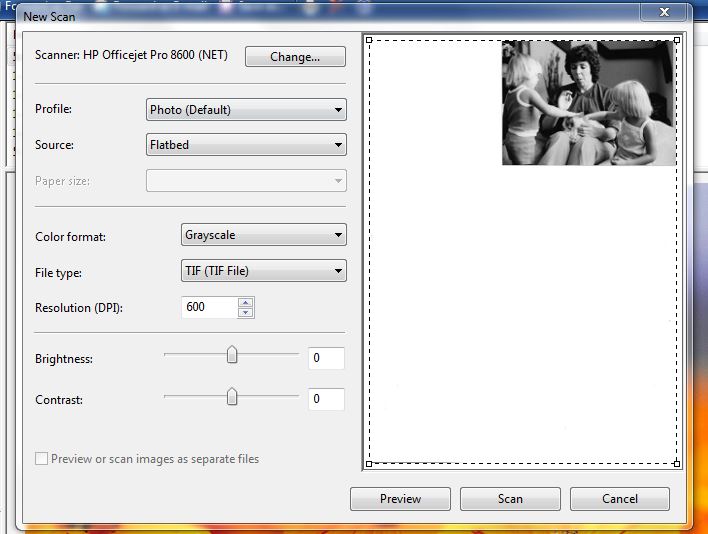Click the Resolution (DPI) field showing 600
Image resolution: width=708 pixels, height=534 pixels.
(209, 307)
